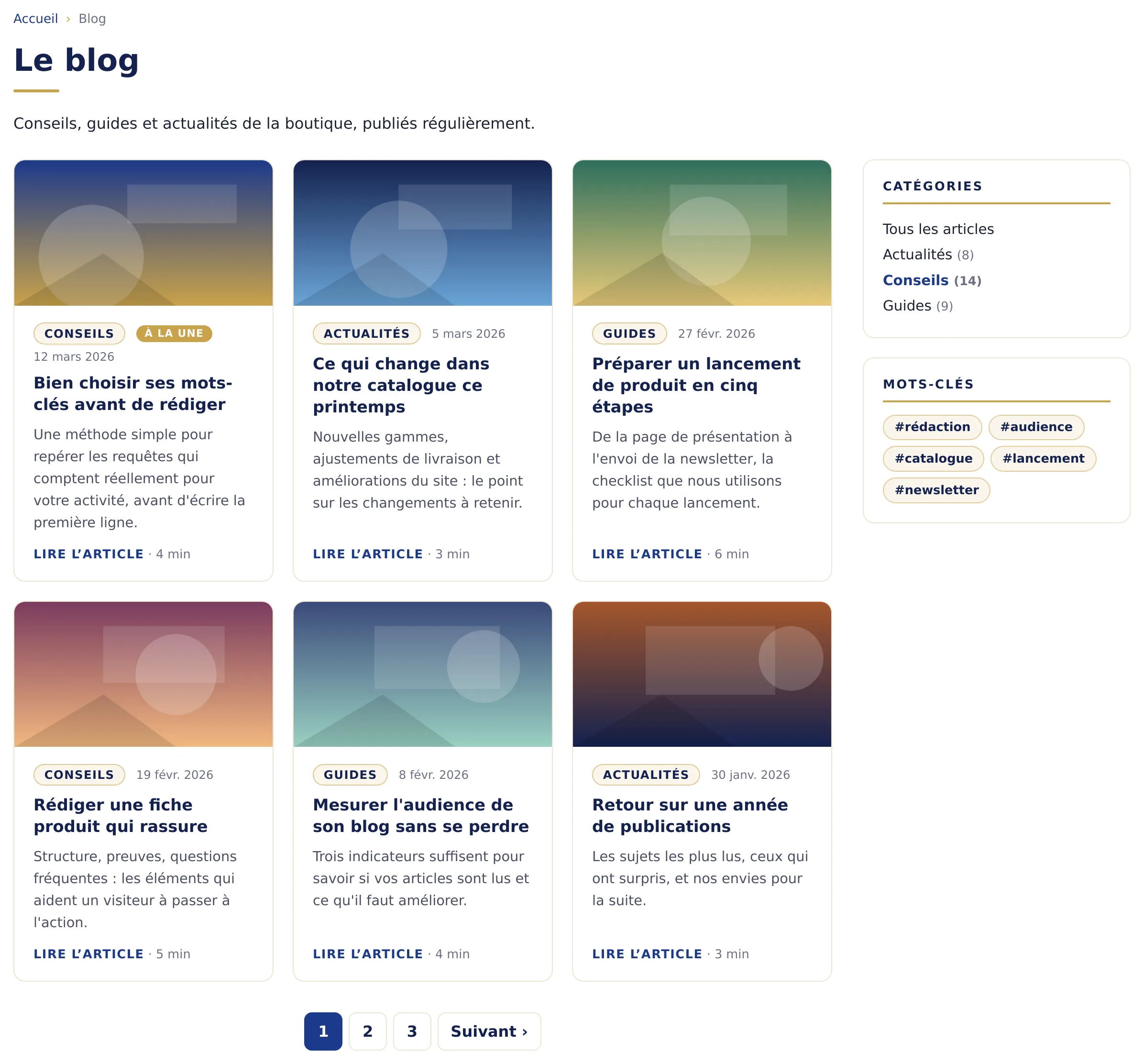The height and width of the screenshot is (1064, 1144).
Task: Open the thumbnail of 'Préparer un lancement de produit'
Action: click(702, 233)
